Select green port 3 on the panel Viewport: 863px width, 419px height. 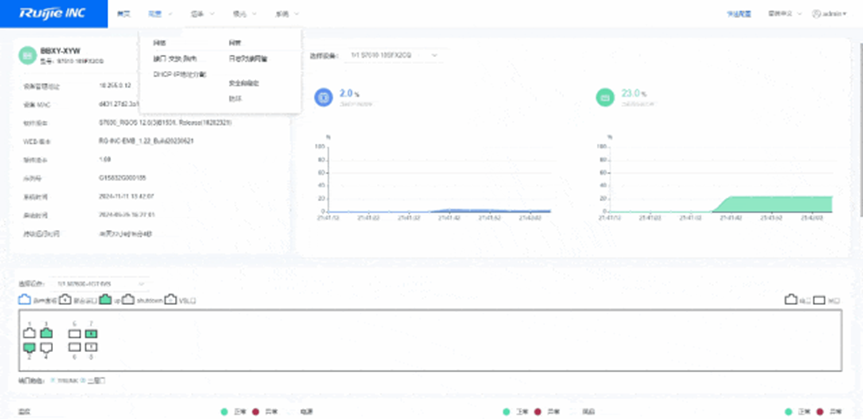46,333
